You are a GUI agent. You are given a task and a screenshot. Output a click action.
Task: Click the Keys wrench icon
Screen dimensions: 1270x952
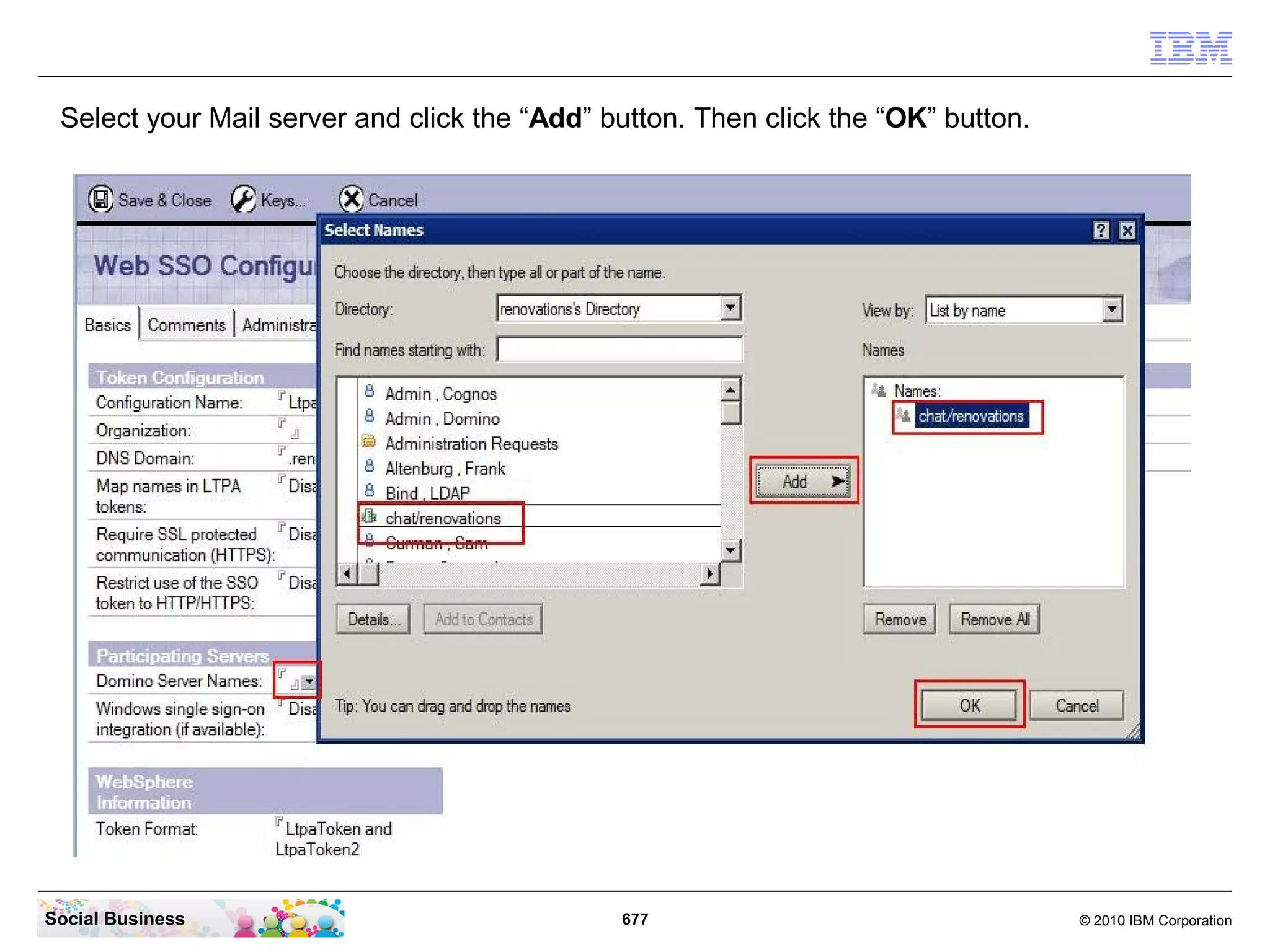coord(243,200)
